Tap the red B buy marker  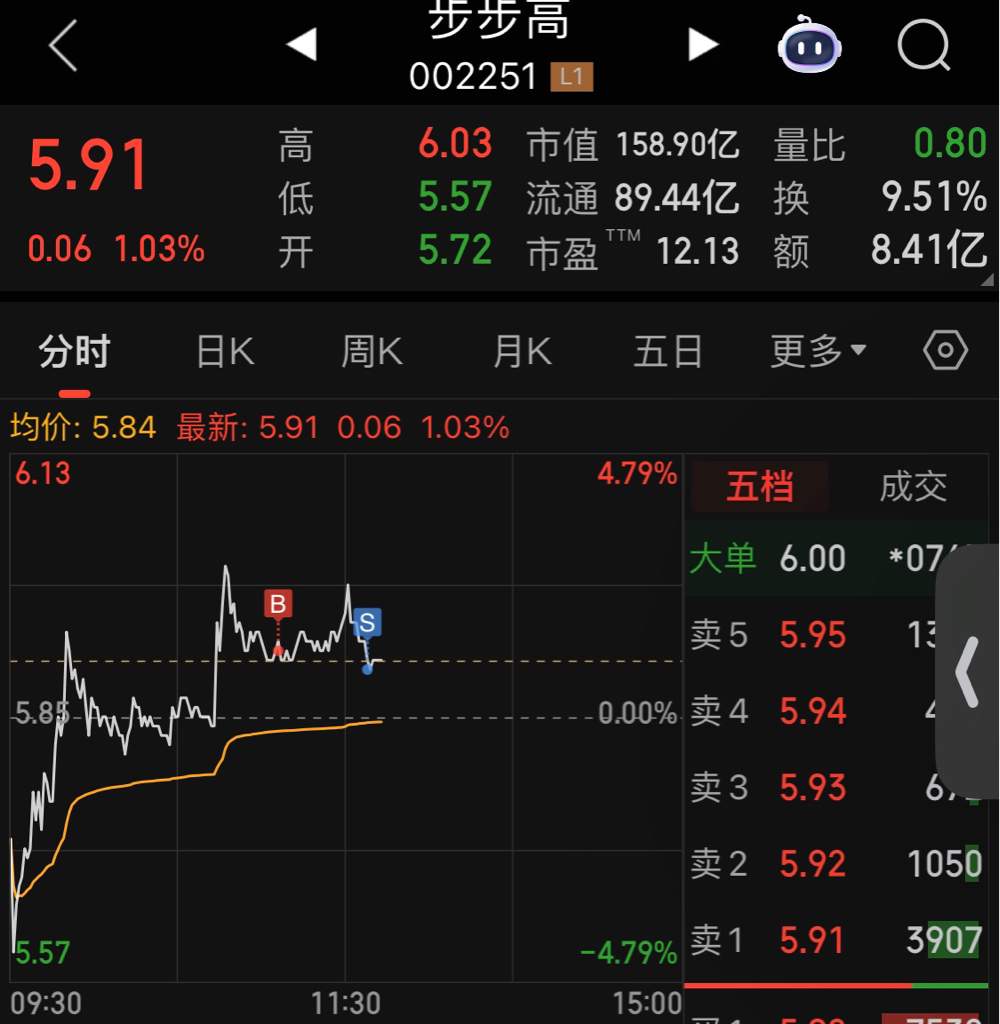coord(278,604)
